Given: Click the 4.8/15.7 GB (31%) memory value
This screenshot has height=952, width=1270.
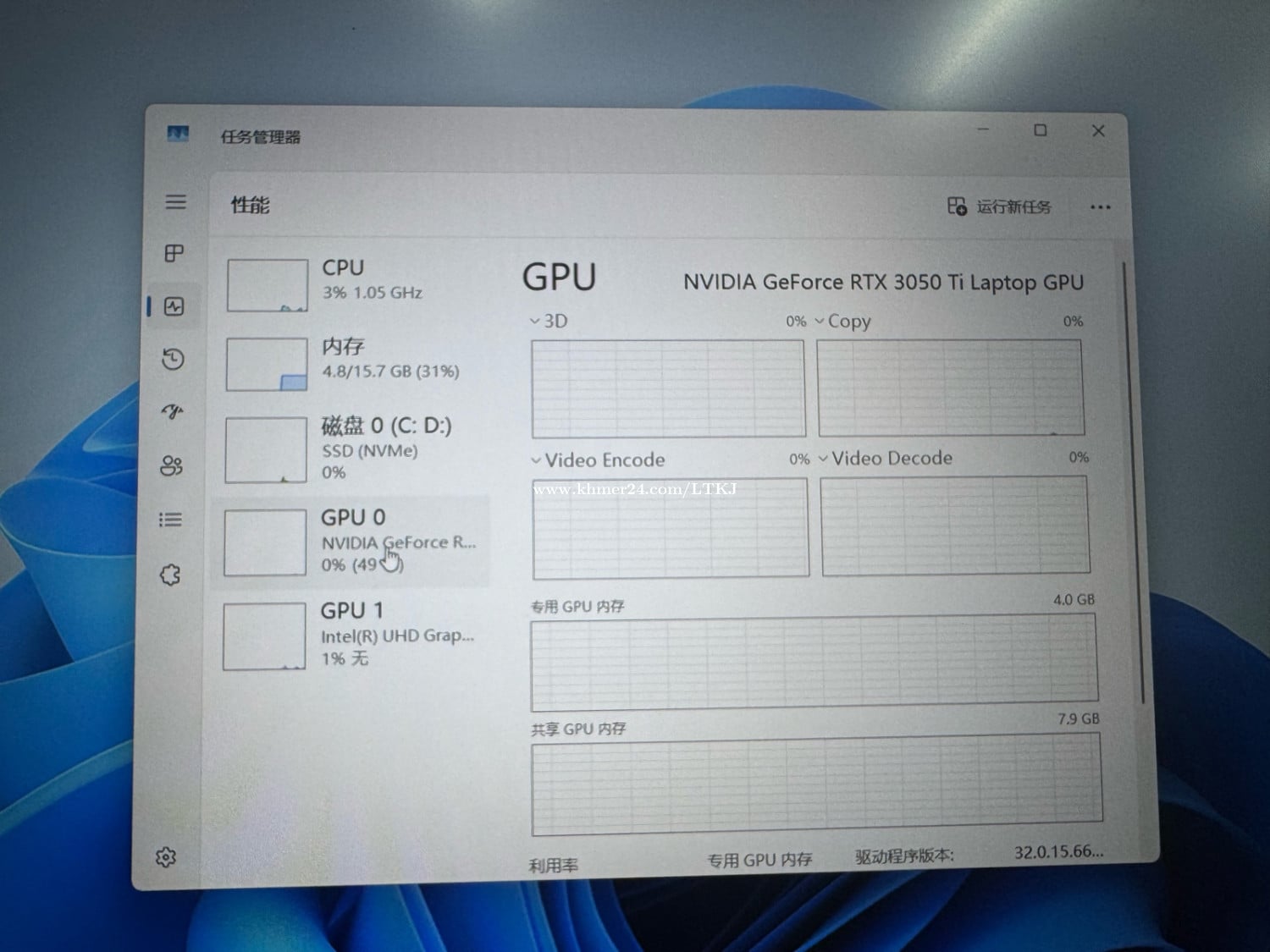Looking at the screenshot, I should [390, 371].
